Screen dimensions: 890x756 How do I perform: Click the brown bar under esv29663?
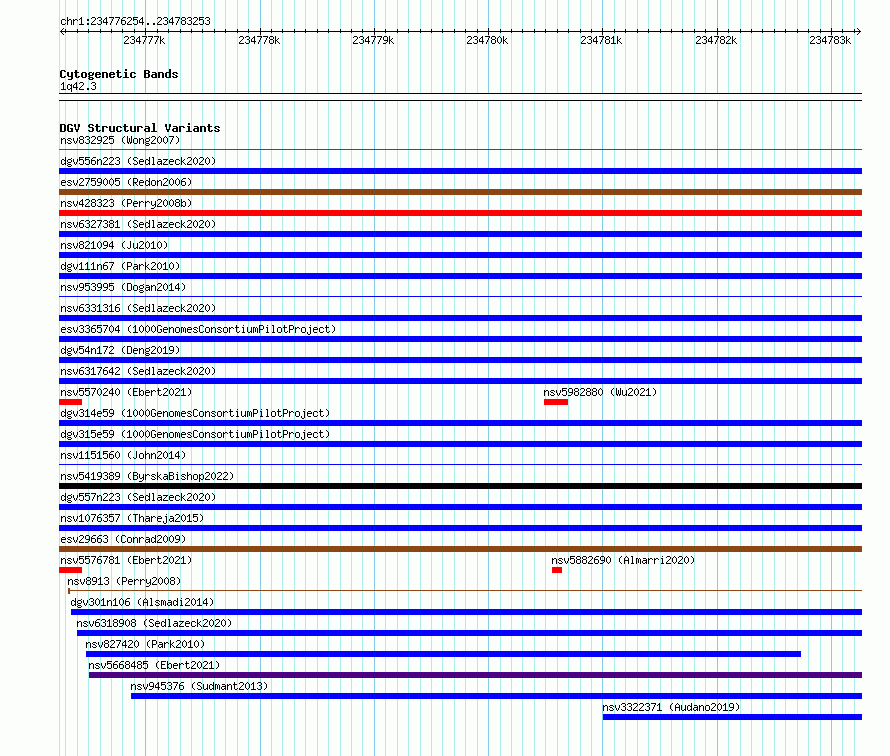point(460,549)
